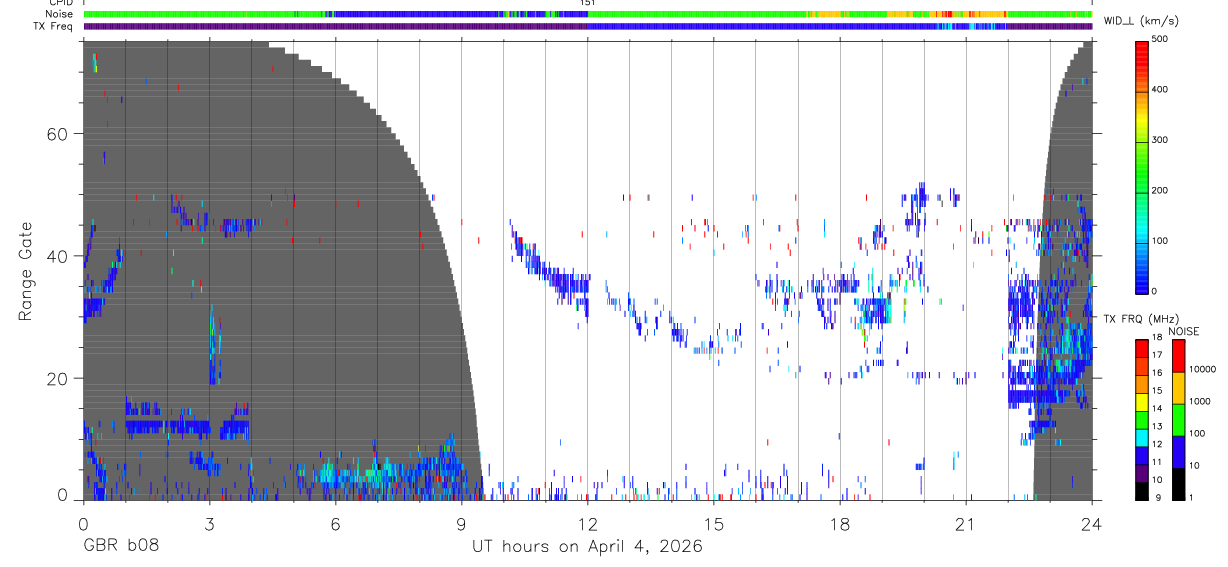Image resolution: width=1228 pixels, height=567 pixels.
Task: Click the '3' hour tick label on the time axis
Action: point(209,524)
